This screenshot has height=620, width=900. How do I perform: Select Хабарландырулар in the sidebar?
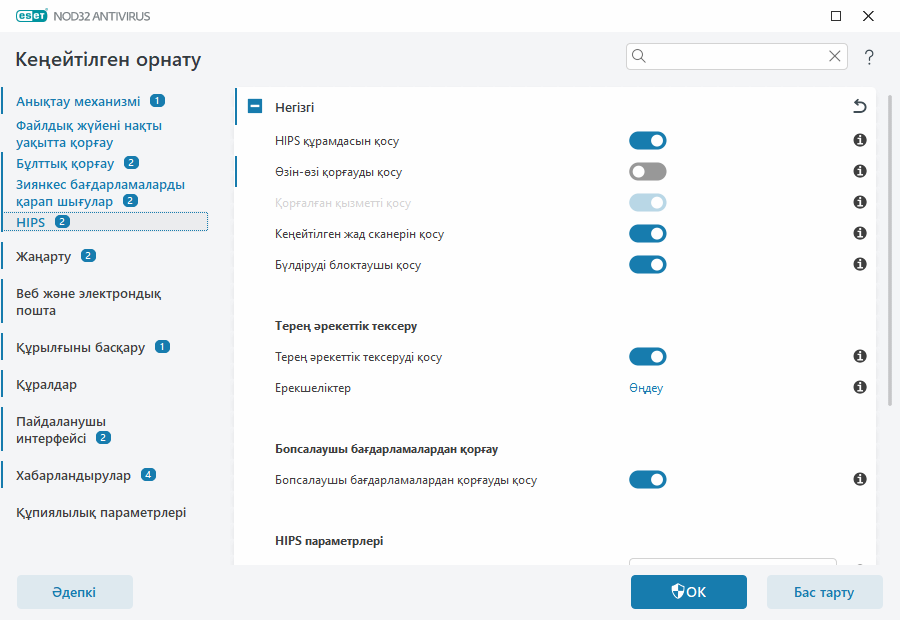75,475
